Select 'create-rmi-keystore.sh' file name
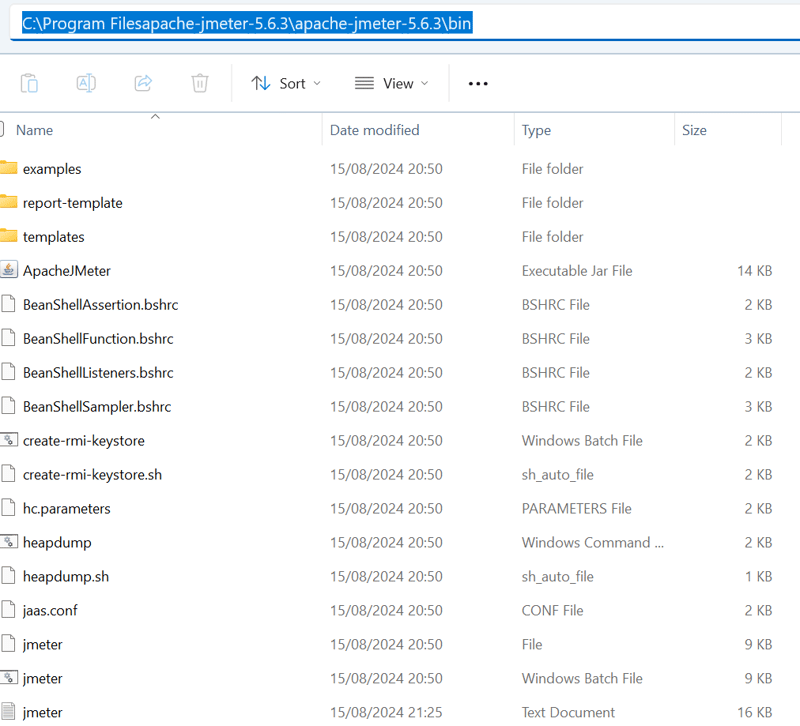This screenshot has height=726, width=800. tap(92, 475)
